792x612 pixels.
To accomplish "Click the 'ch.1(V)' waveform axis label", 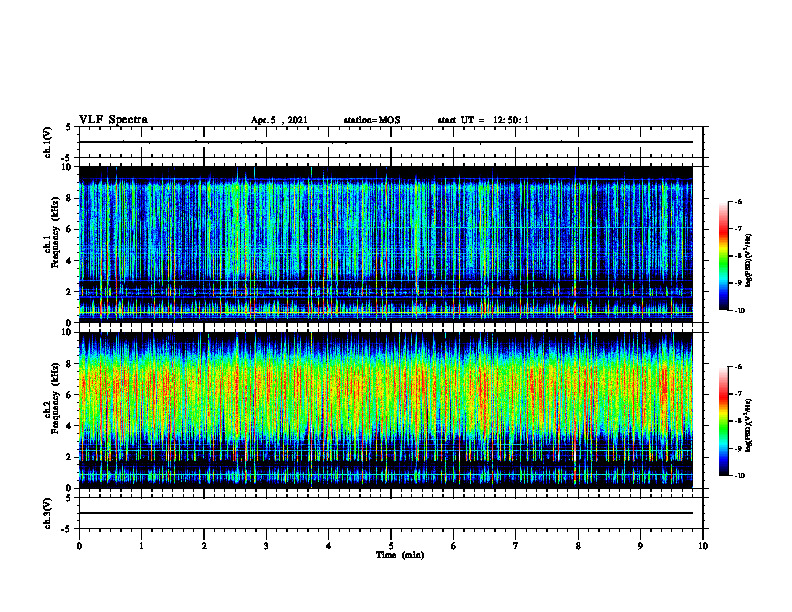I will pyautogui.click(x=48, y=142).
